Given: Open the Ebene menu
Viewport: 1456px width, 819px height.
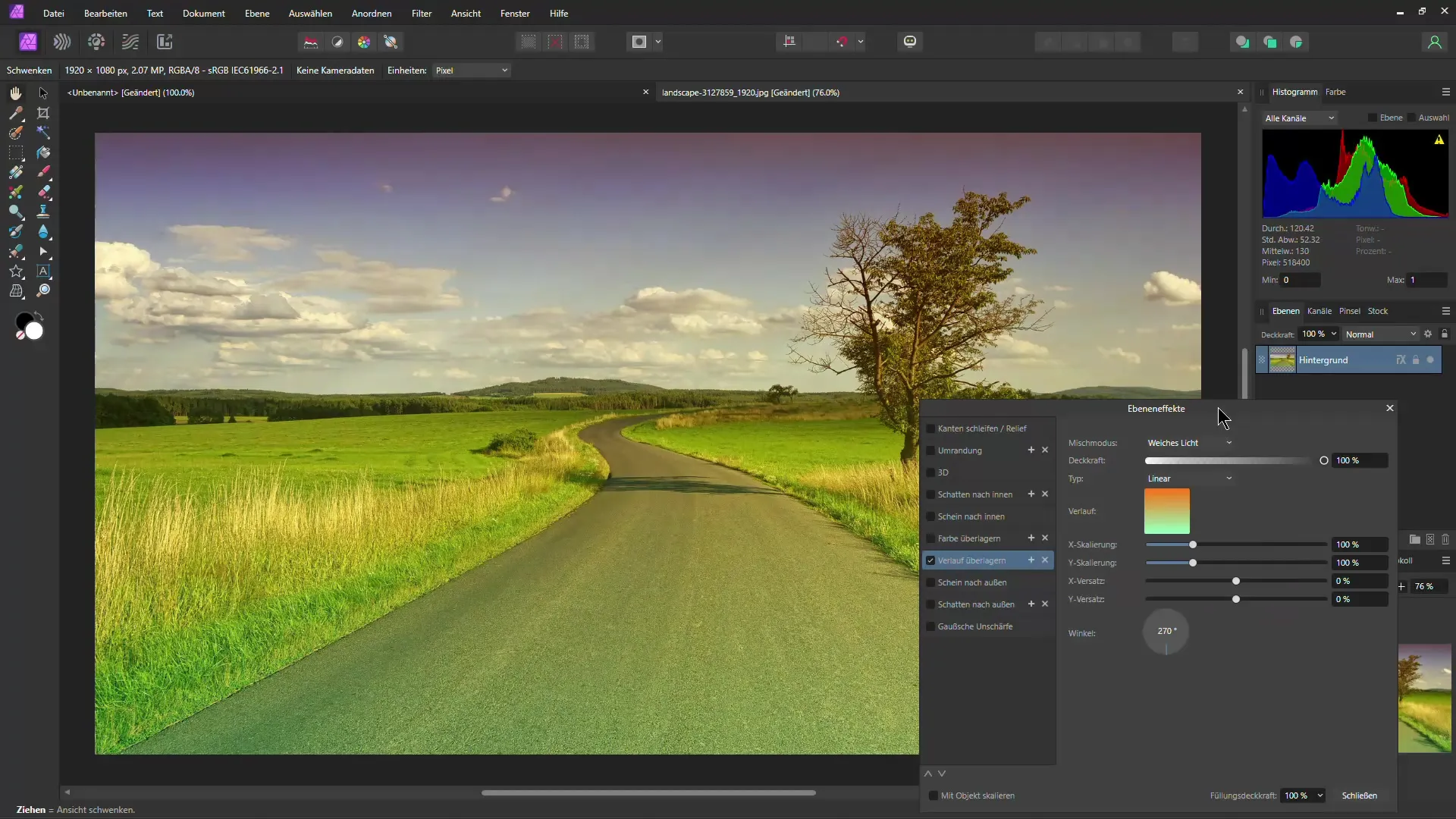Looking at the screenshot, I should click(257, 14).
